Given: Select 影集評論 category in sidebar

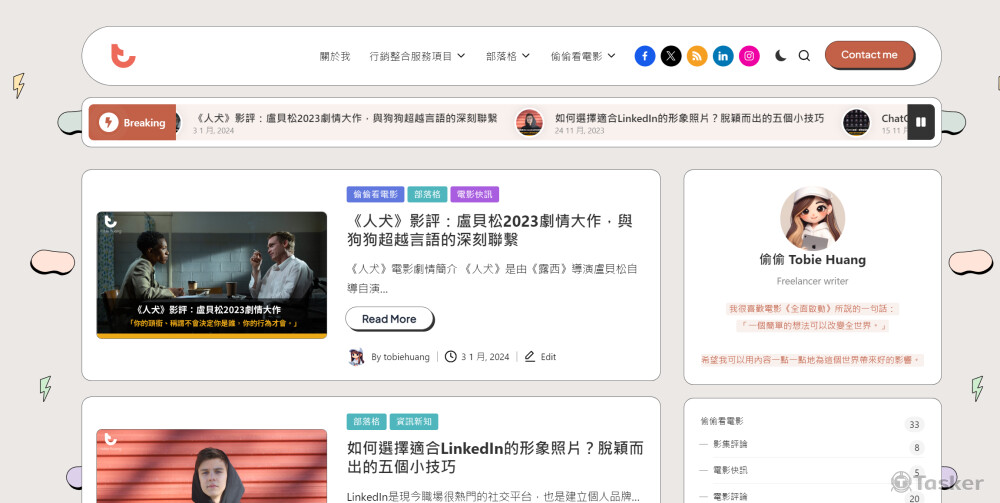Looking at the screenshot, I should 730,444.
